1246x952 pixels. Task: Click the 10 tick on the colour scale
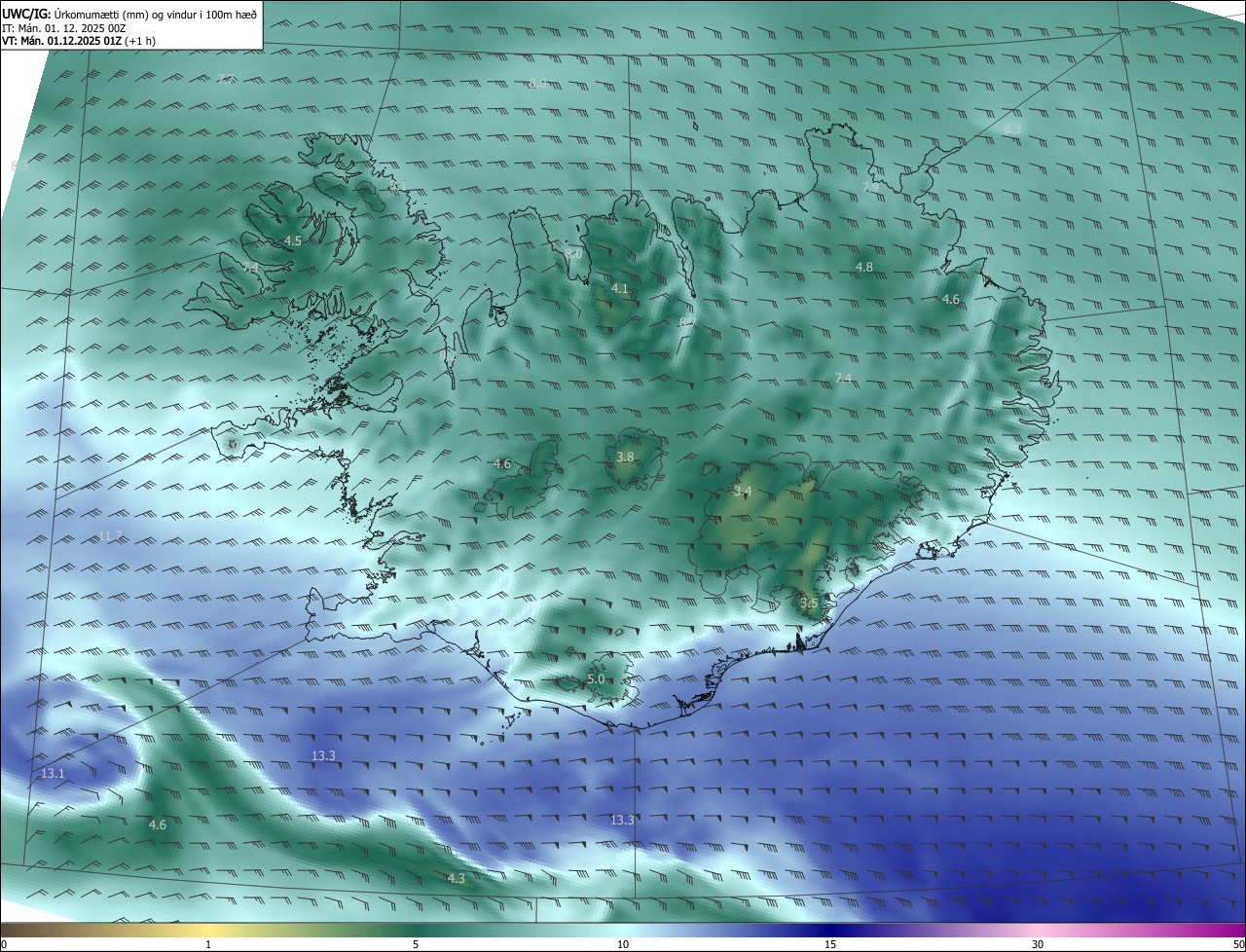[623, 944]
